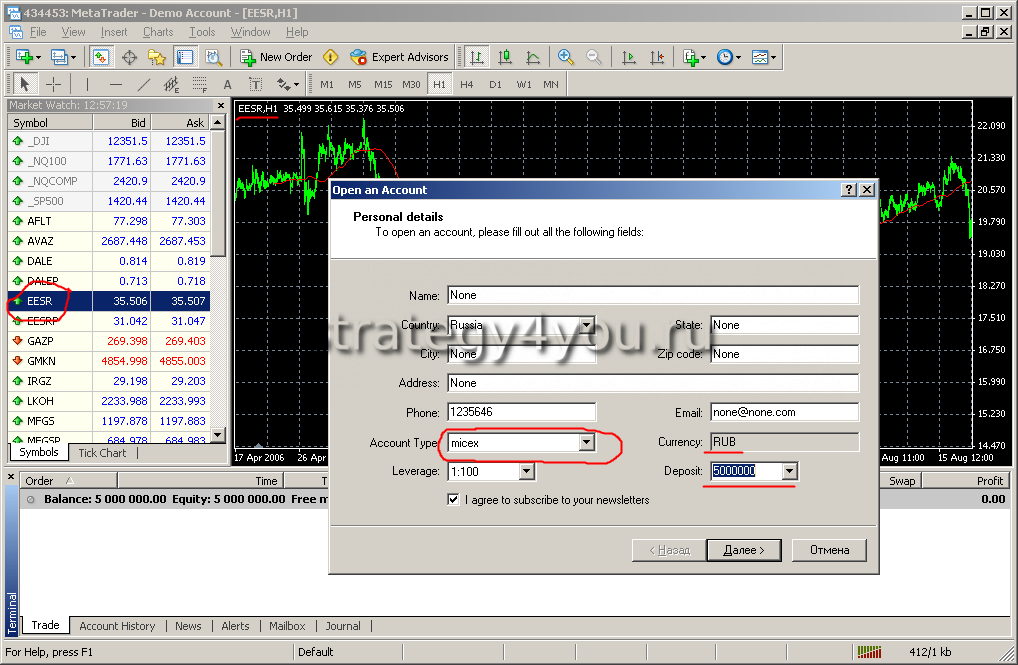
Task: Open the View menu
Action: (73, 32)
